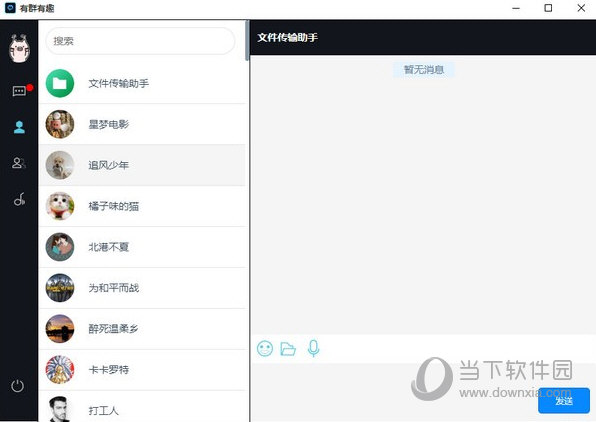596x422 pixels.
Task: Maximize the 有群有趣 window
Action: click(548, 8)
